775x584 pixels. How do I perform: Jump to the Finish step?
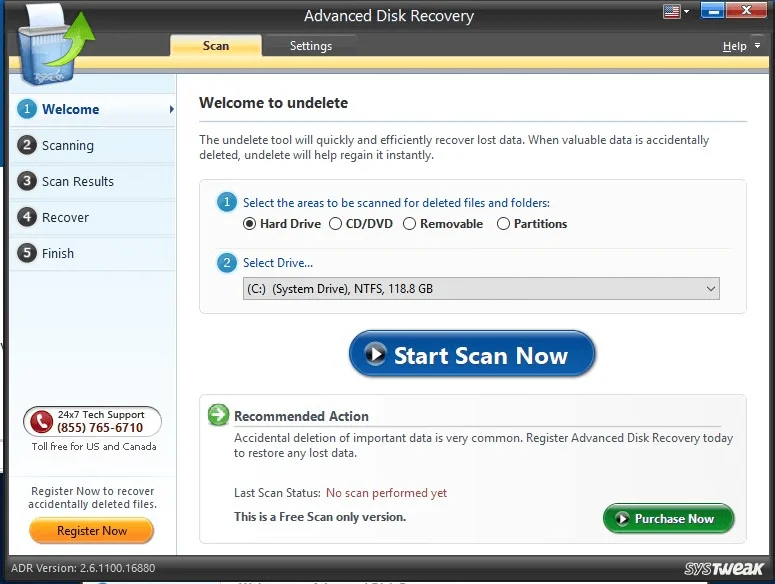[x=93, y=253]
